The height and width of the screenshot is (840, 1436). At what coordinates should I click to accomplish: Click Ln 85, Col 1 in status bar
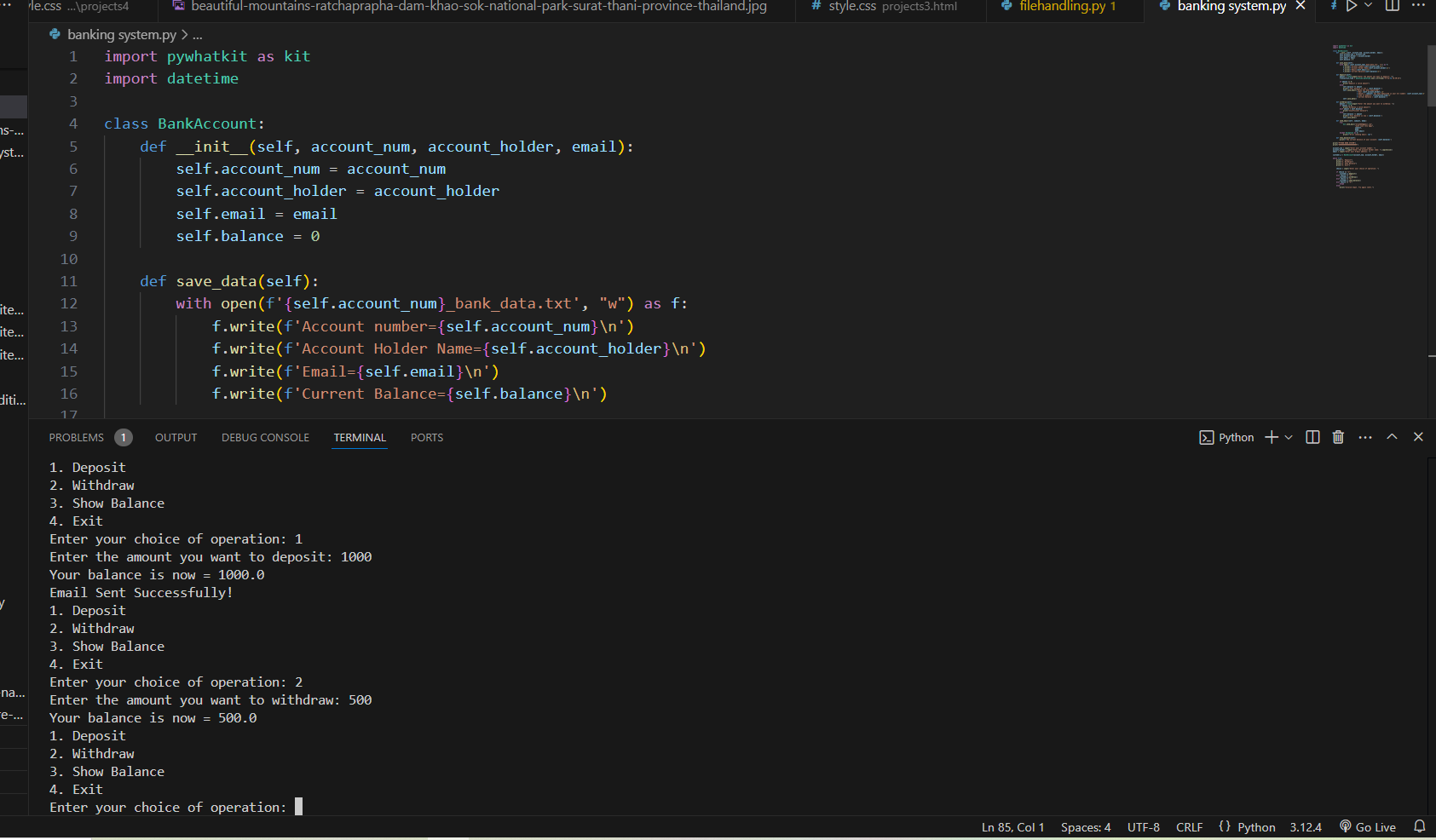click(1012, 827)
